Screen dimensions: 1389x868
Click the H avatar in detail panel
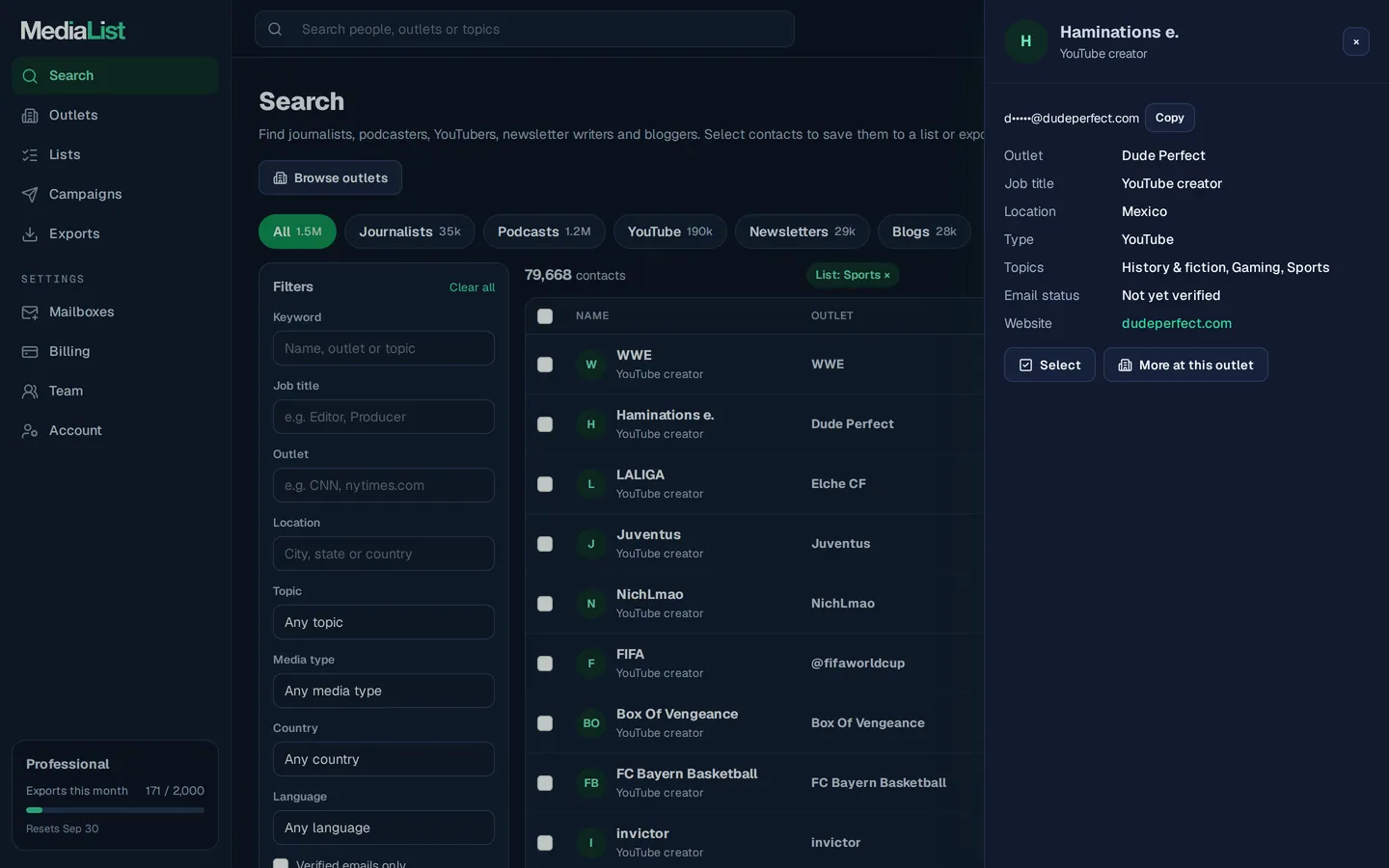click(1026, 41)
